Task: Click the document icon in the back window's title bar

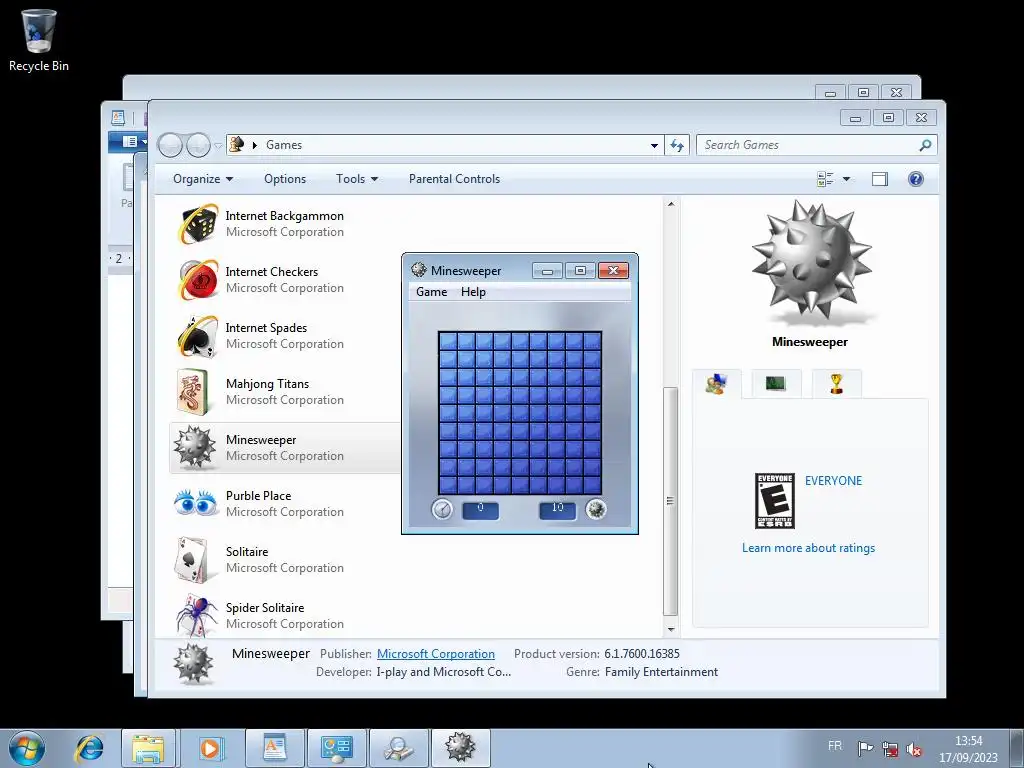Action: [x=118, y=118]
